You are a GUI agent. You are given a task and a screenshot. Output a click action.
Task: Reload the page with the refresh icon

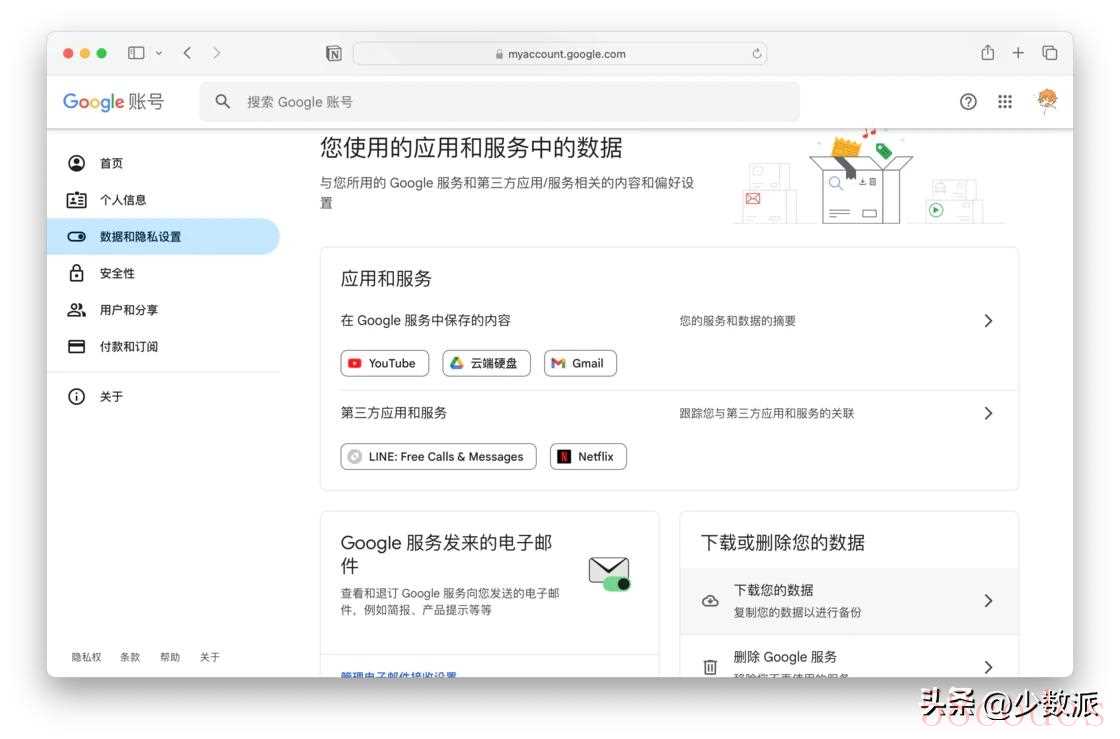coord(756,54)
